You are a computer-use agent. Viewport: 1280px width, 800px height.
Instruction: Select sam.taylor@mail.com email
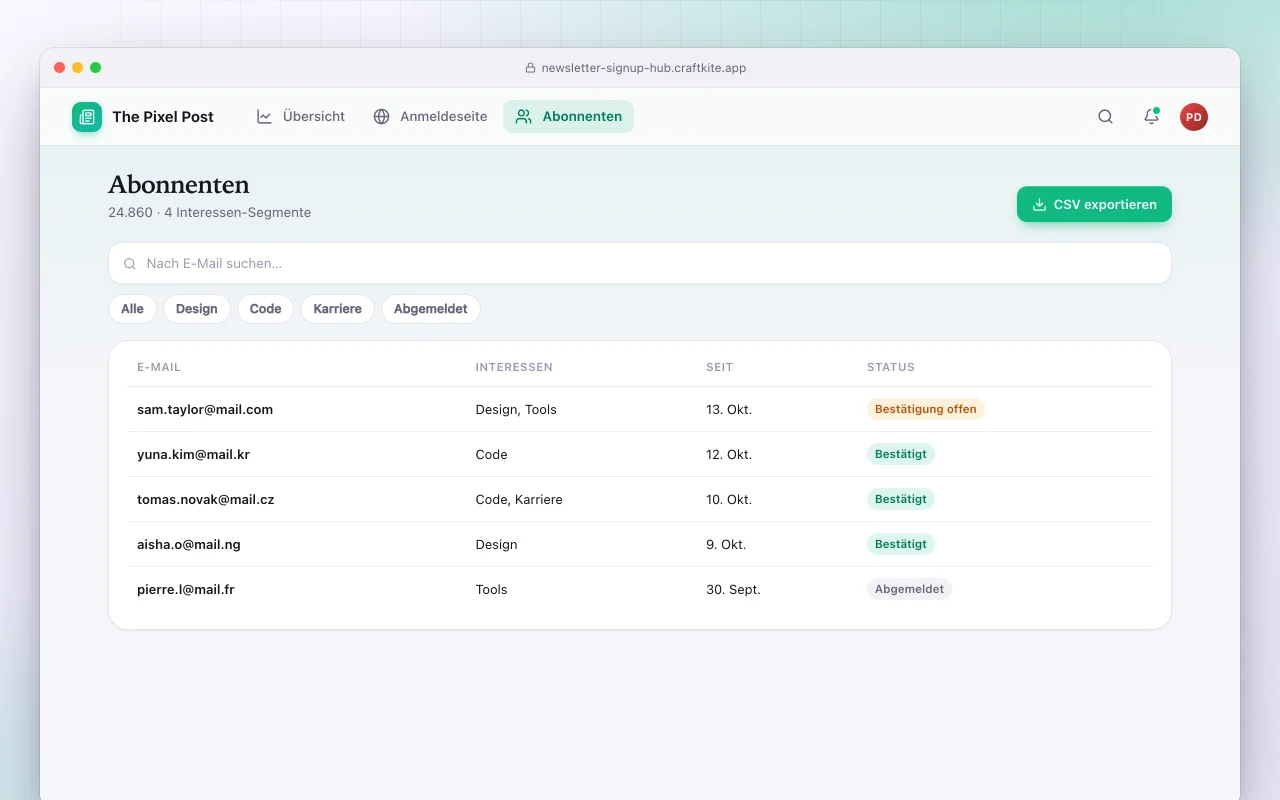205,409
